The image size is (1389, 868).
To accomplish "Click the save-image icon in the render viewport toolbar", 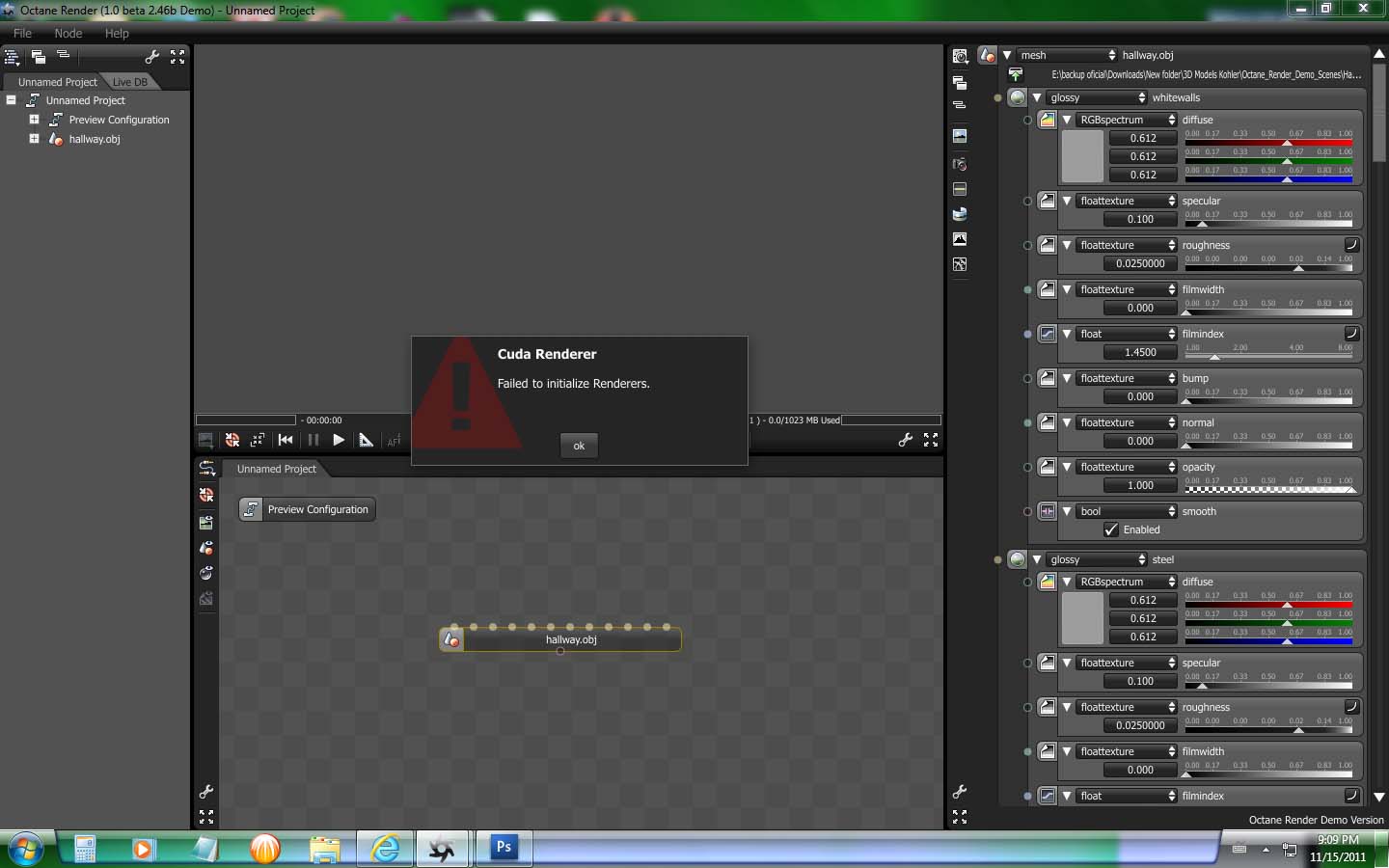I will point(205,440).
